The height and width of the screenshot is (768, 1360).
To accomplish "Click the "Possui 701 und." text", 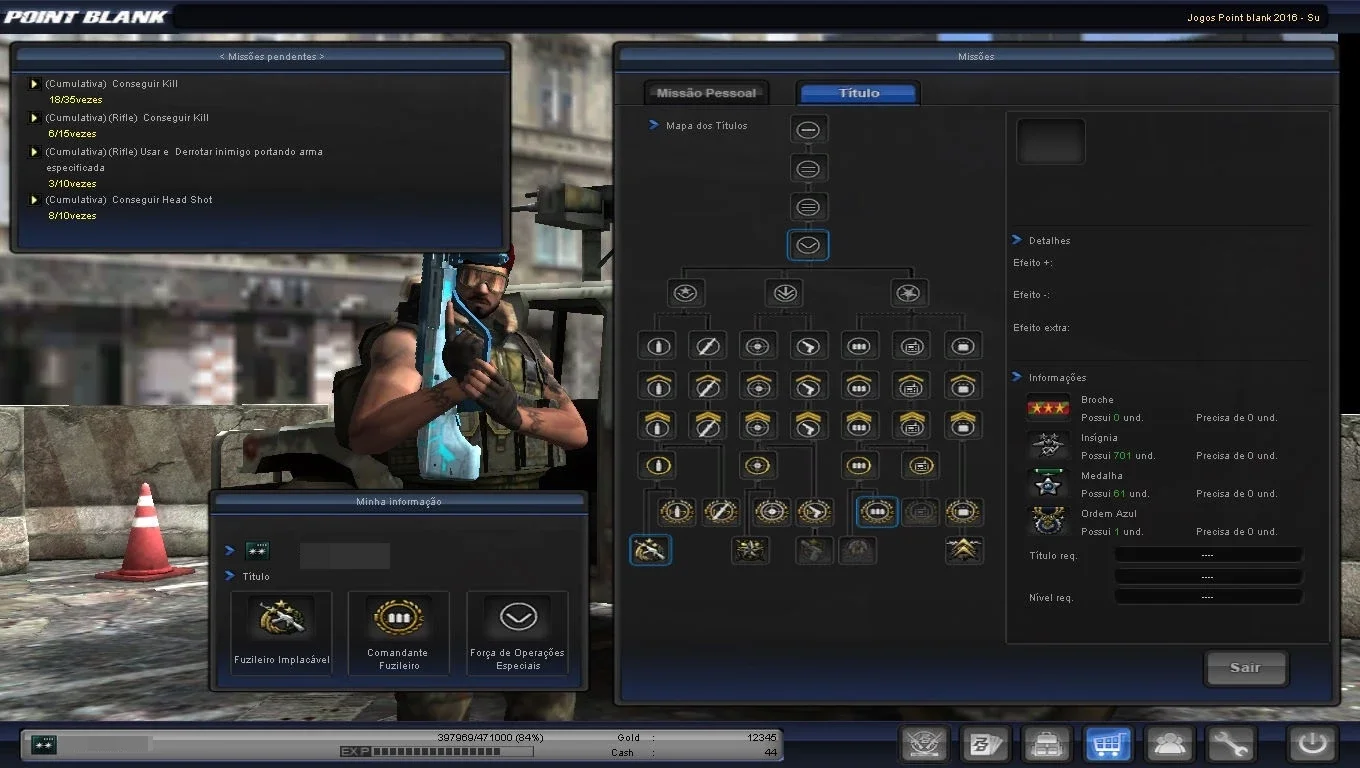I will coord(1118,456).
